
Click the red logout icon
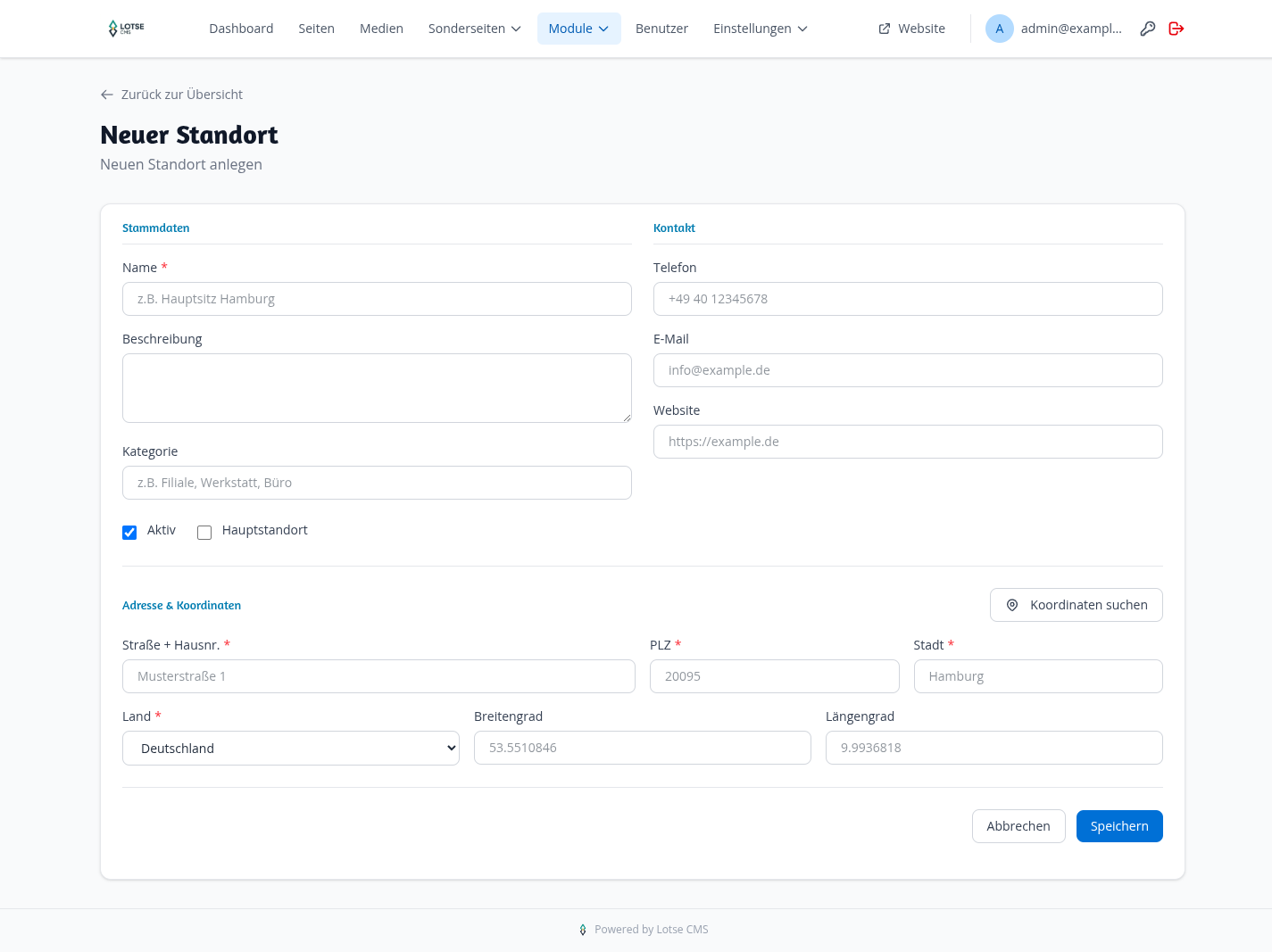click(1176, 29)
